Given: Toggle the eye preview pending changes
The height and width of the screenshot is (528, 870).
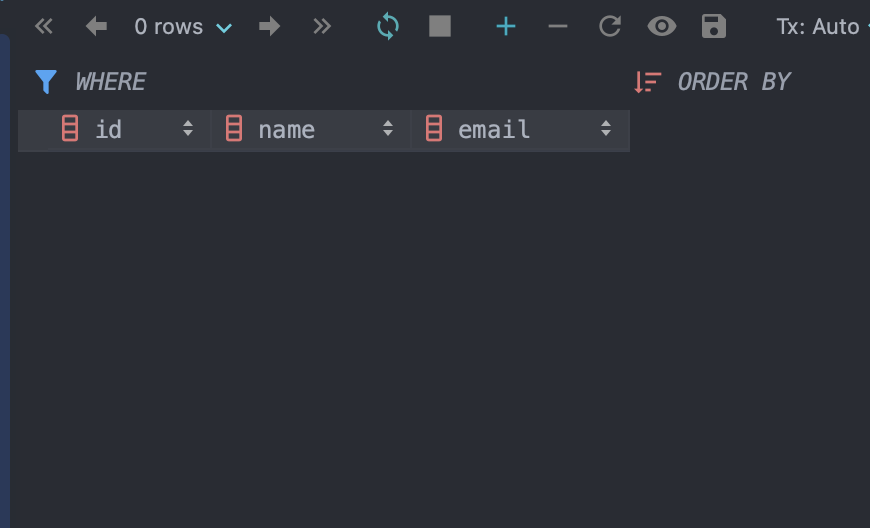Looking at the screenshot, I should 662,27.
